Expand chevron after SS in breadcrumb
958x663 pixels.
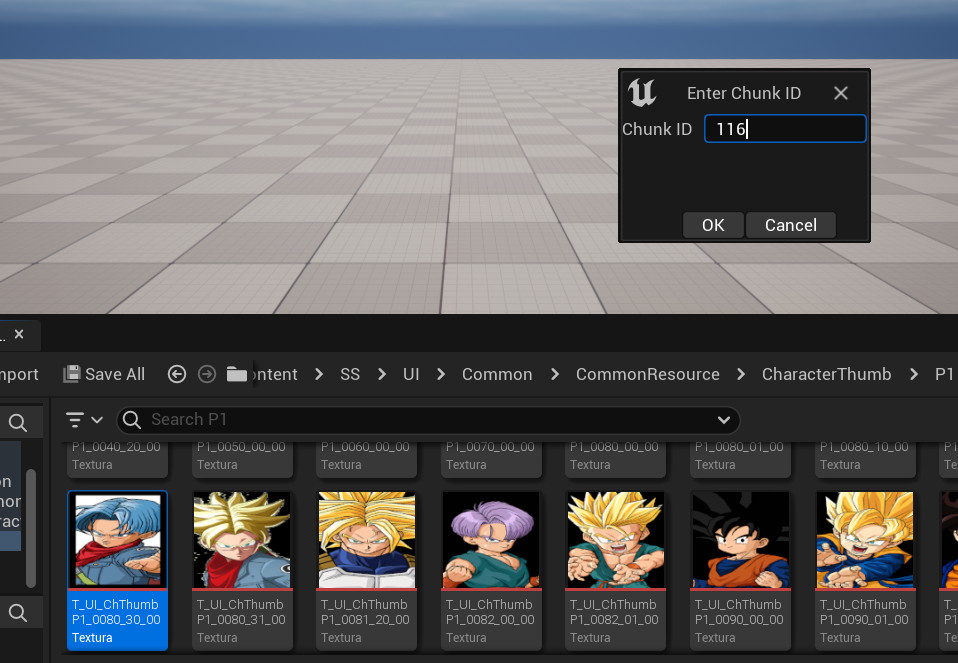point(382,374)
